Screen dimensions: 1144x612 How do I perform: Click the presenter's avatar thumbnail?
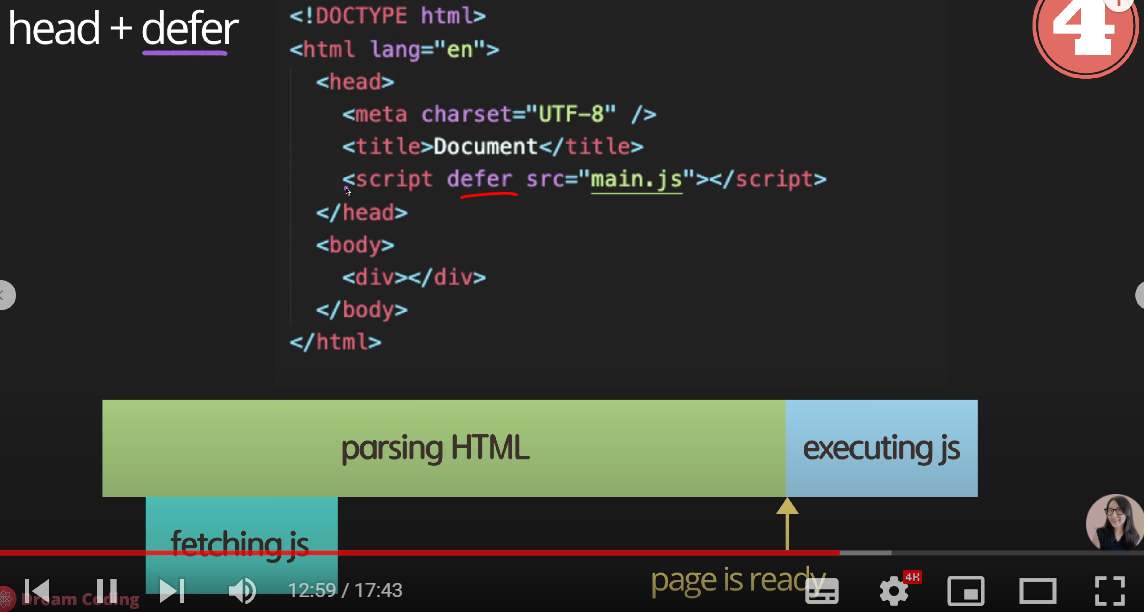coord(1114,522)
